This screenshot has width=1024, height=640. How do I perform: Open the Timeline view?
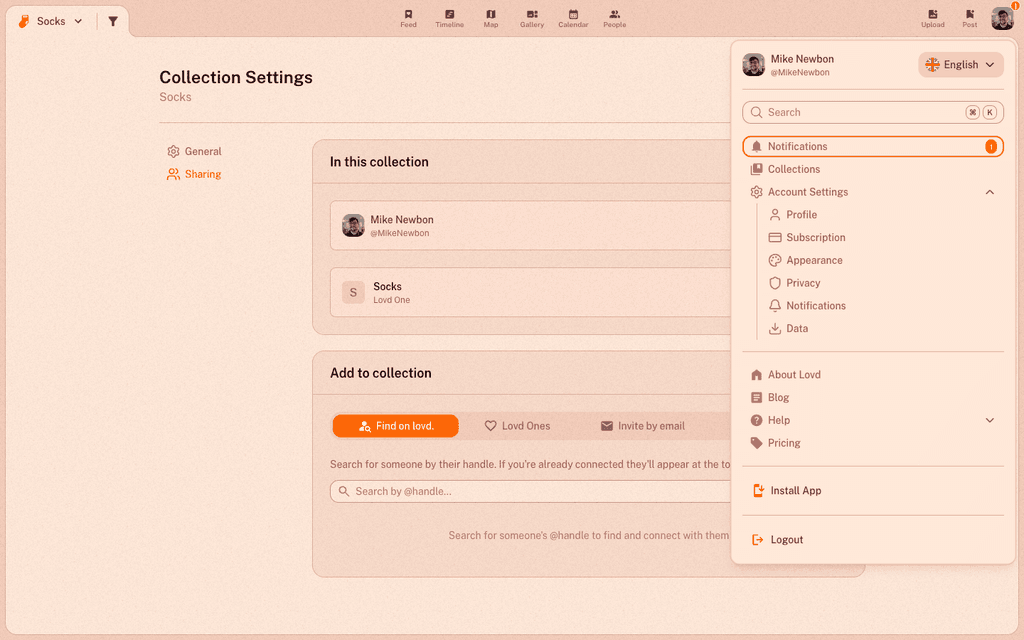449,19
